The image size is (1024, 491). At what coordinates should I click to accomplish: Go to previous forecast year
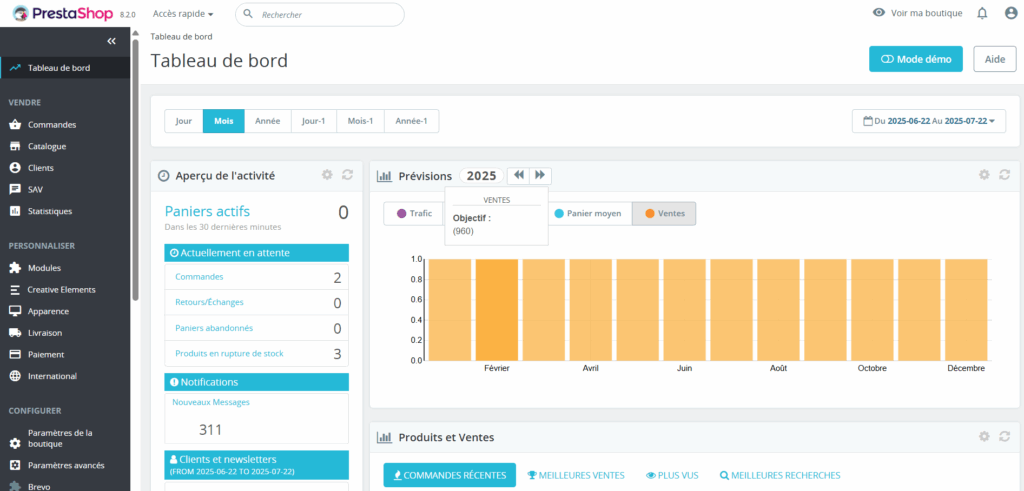pos(519,176)
